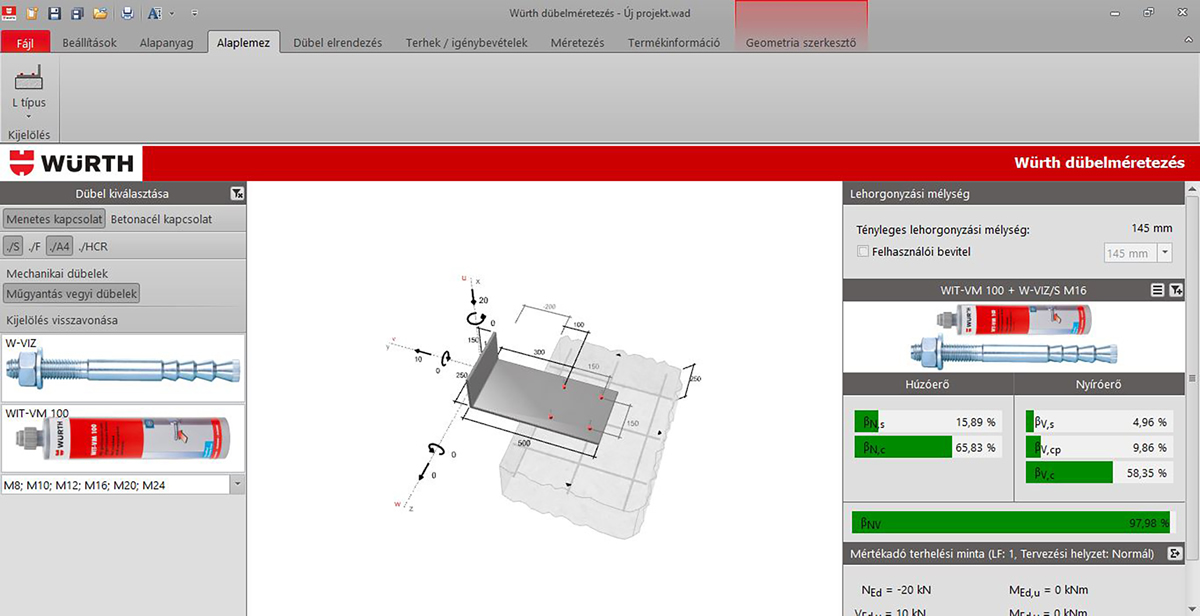This screenshot has width=1200, height=616.
Task: Select the WIT-VM 100 cartridge thumbnail
Action: [123, 439]
